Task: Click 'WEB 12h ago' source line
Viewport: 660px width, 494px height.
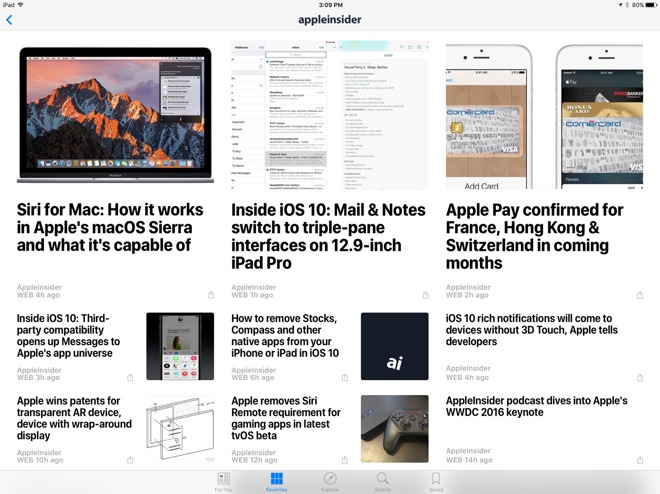Action: [254, 460]
